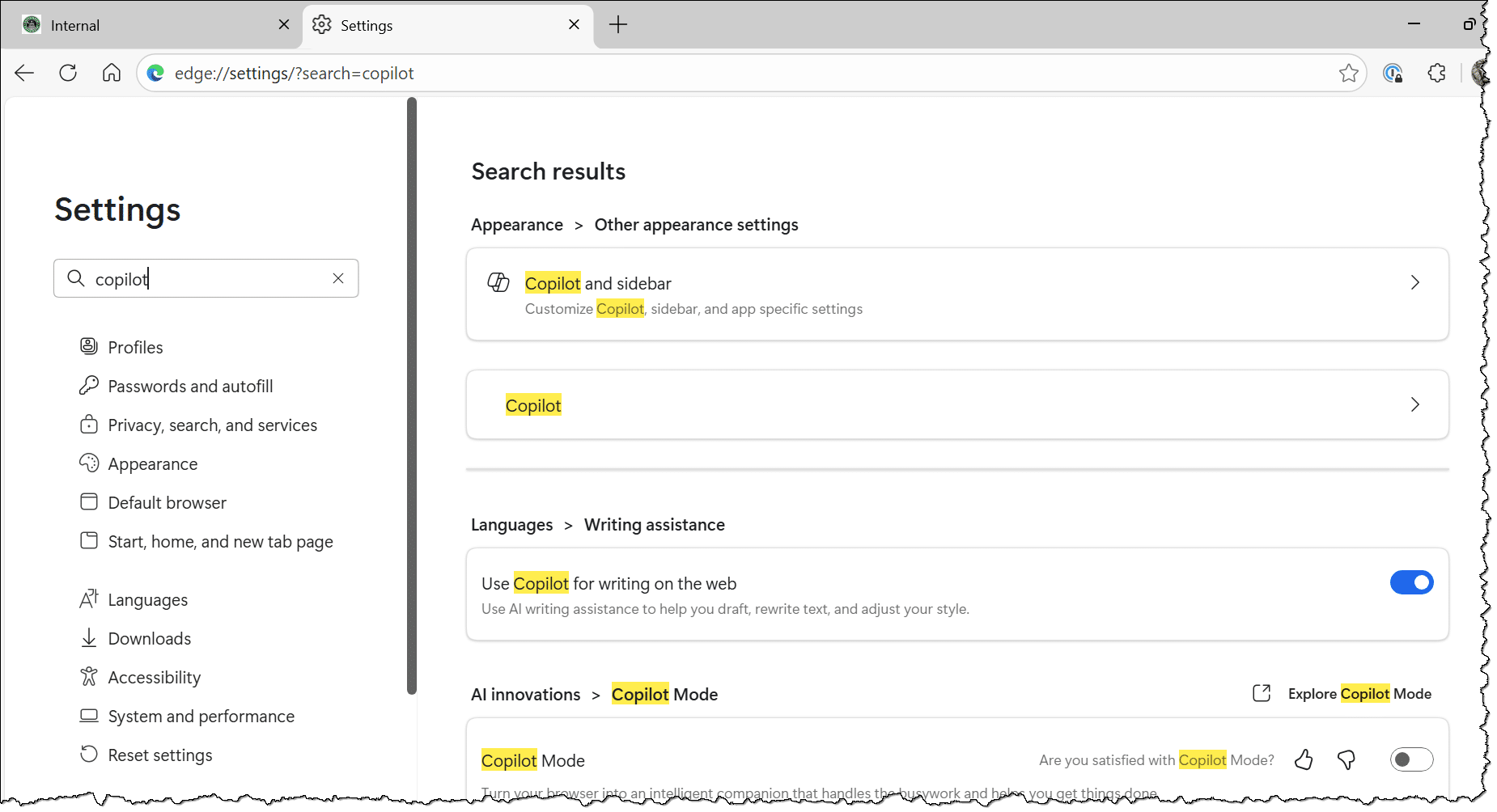Disable Use Copilot for writing toggle
The image size is (1497, 812).
click(x=1411, y=583)
